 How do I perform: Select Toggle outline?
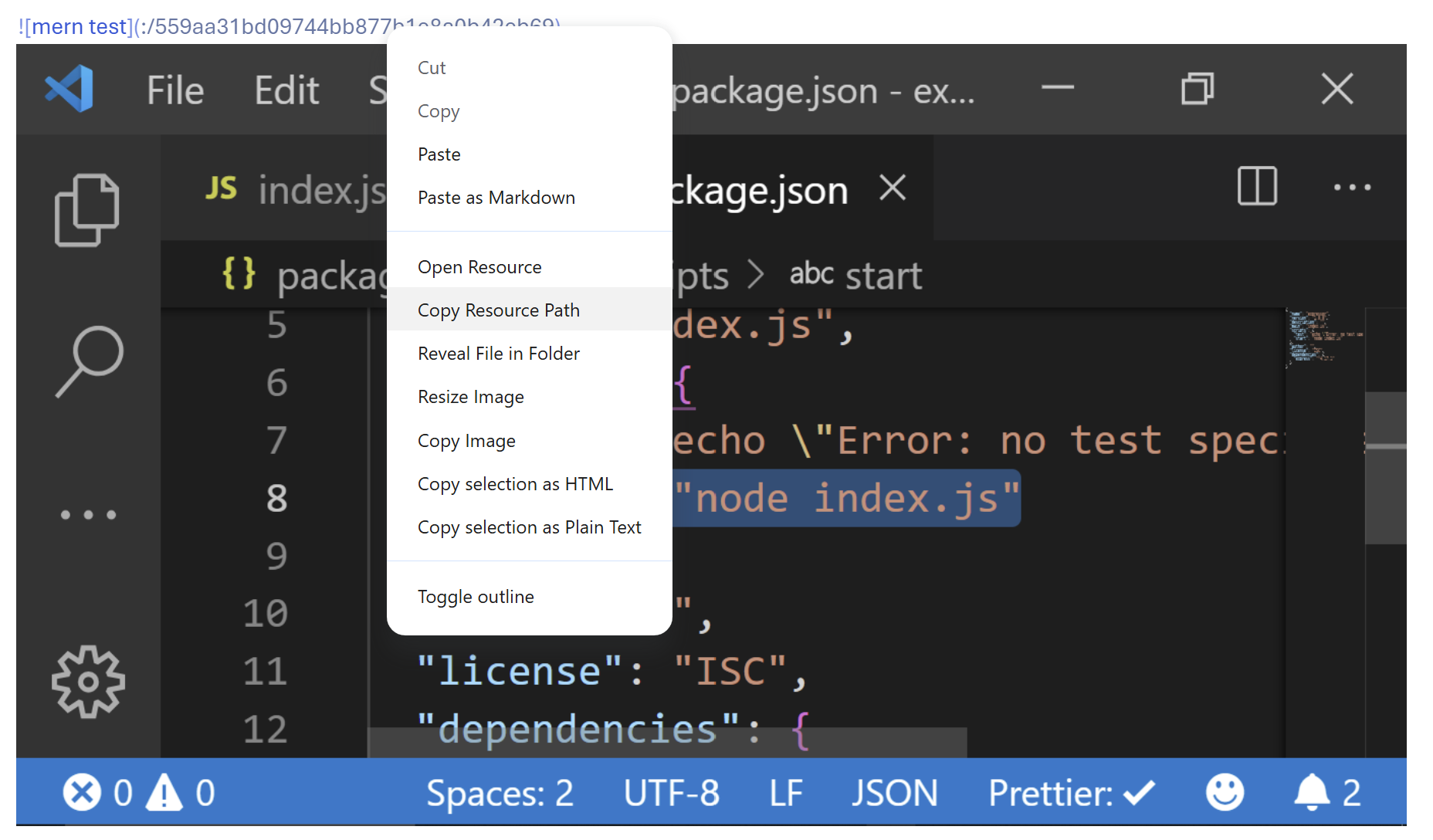pyautogui.click(x=530, y=597)
